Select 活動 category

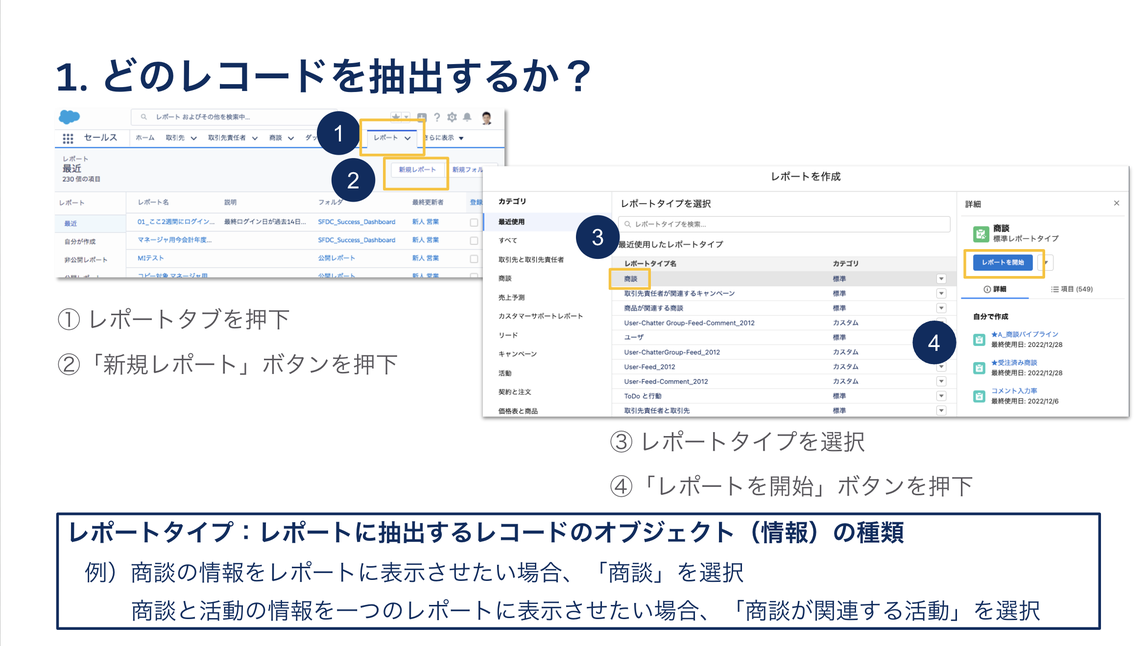[x=505, y=374]
